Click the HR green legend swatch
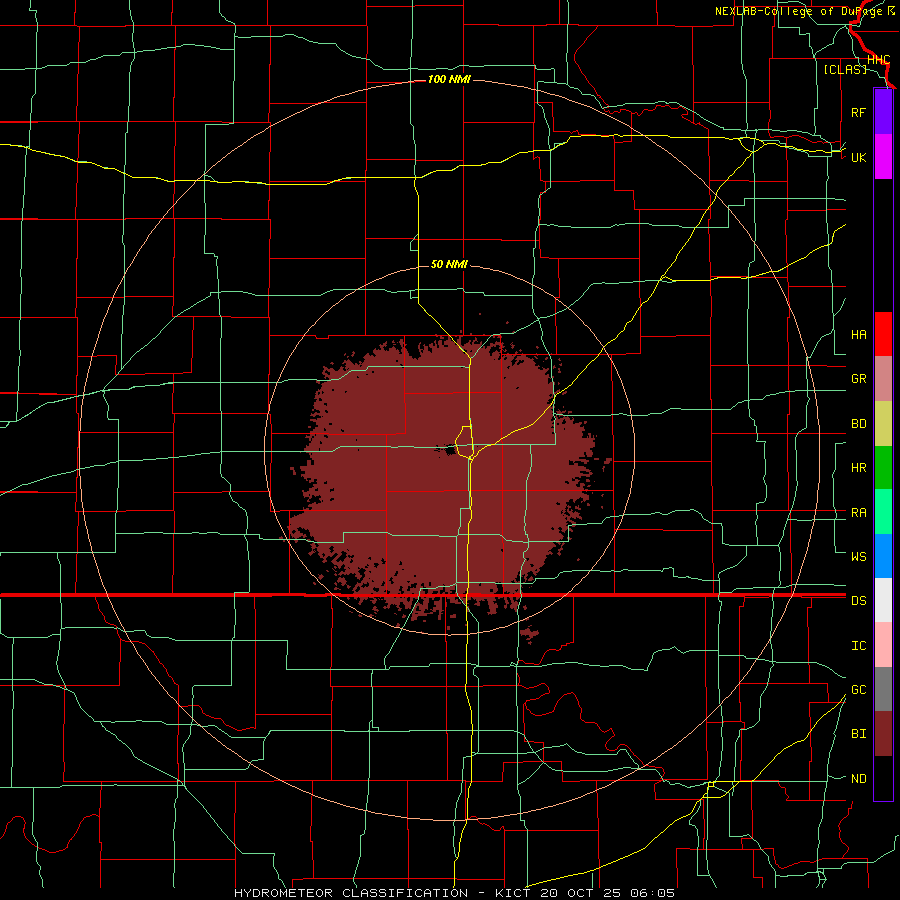This screenshot has height=900, width=900. (x=883, y=468)
